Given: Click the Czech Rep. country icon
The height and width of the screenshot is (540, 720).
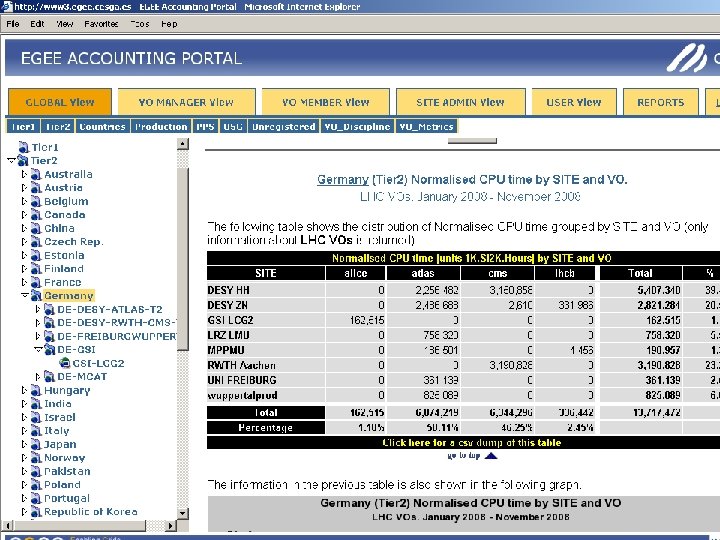Looking at the screenshot, I should pyautogui.click(x=36, y=242).
